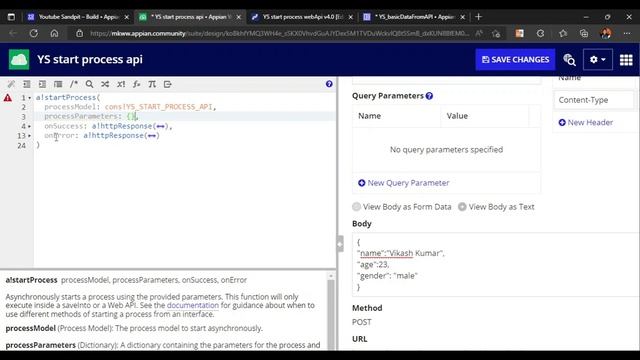Viewport: 640px width, 360px height.
Task: Expand folded code at line 4
Action: (x=29, y=126)
